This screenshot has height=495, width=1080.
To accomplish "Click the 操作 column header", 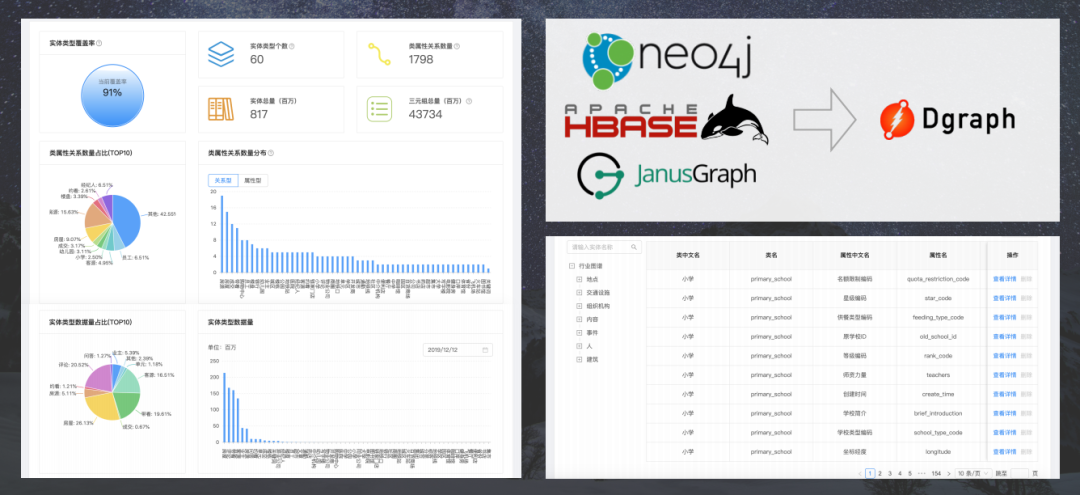I will pyautogui.click(x=1012, y=255).
